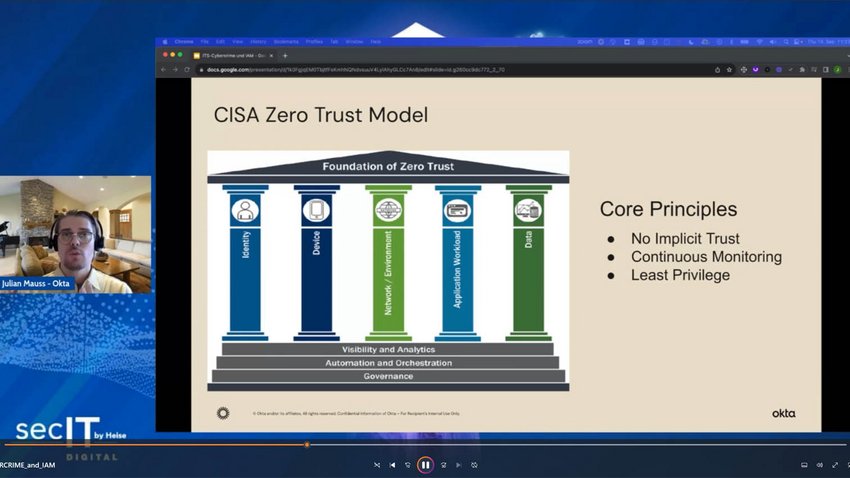Bookmark the page with the star icon
The height and width of the screenshot is (478, 850).
tap(730, 69)
